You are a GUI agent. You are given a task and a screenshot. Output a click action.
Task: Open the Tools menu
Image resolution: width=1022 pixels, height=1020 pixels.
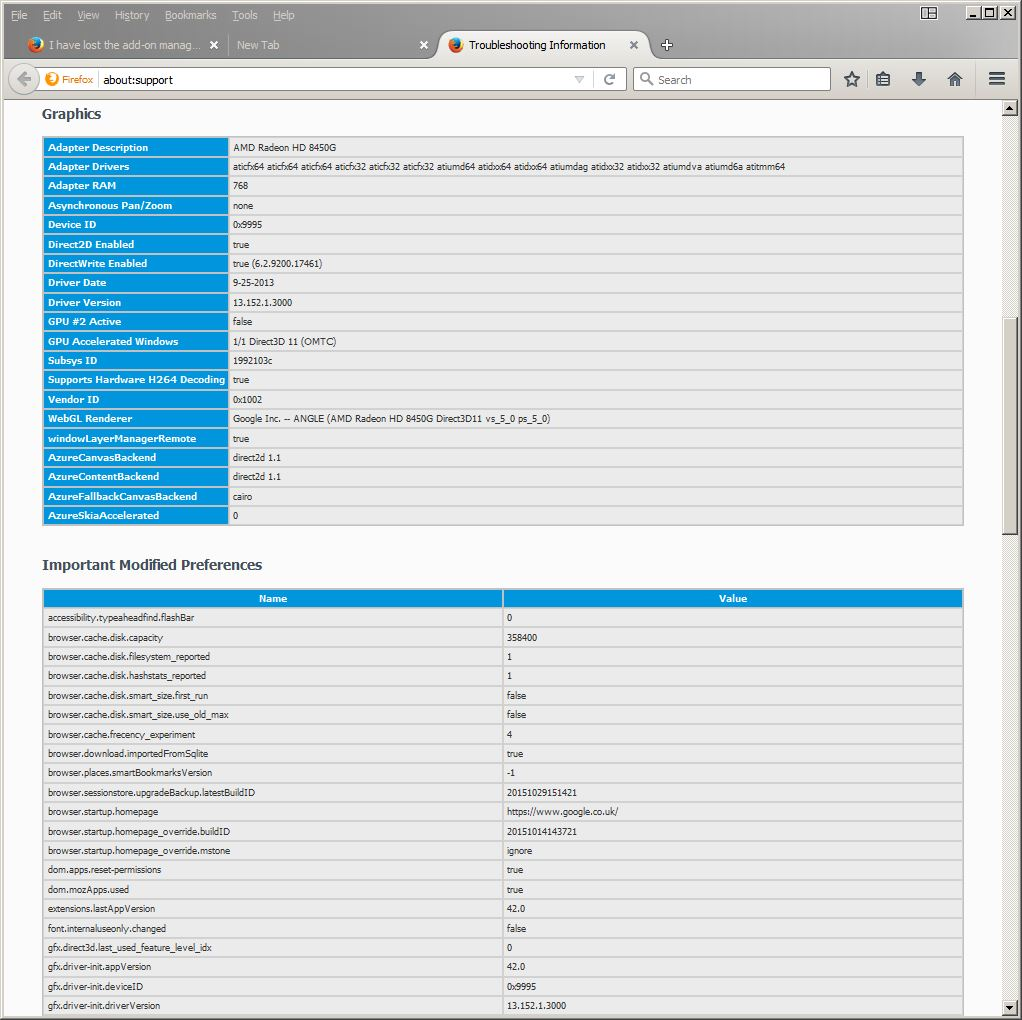244,15
